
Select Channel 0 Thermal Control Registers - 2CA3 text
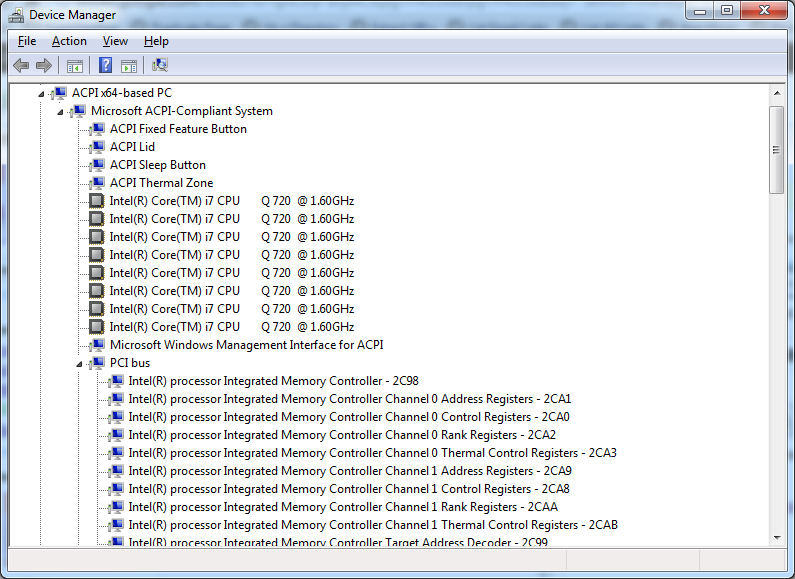373,453
